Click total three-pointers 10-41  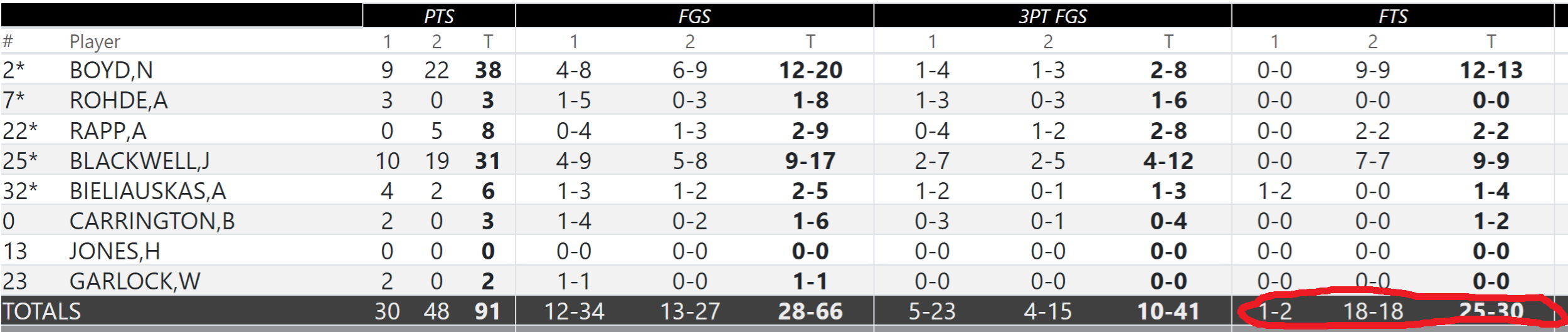point(1168,311)
